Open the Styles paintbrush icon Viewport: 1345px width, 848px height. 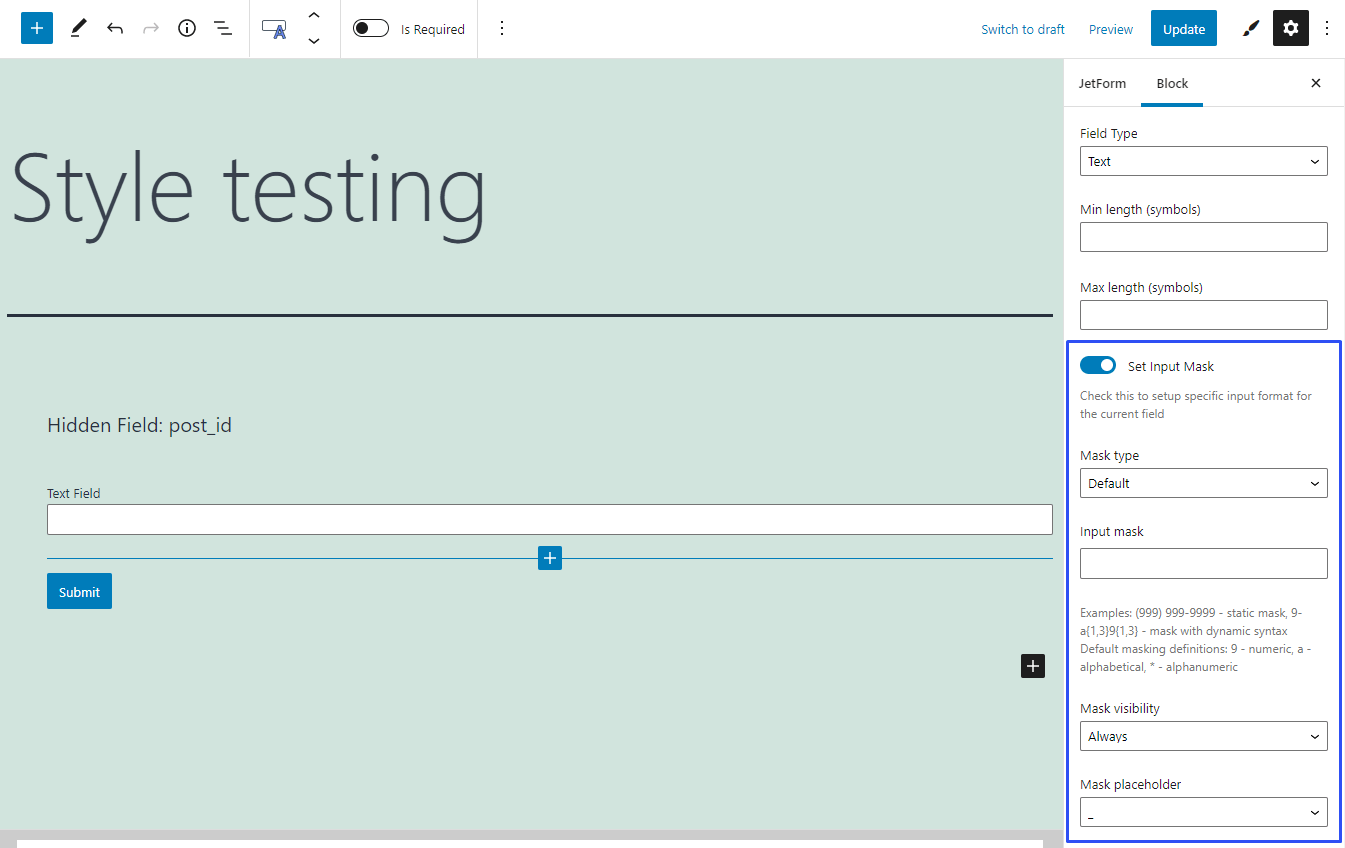click(1250, 28)
